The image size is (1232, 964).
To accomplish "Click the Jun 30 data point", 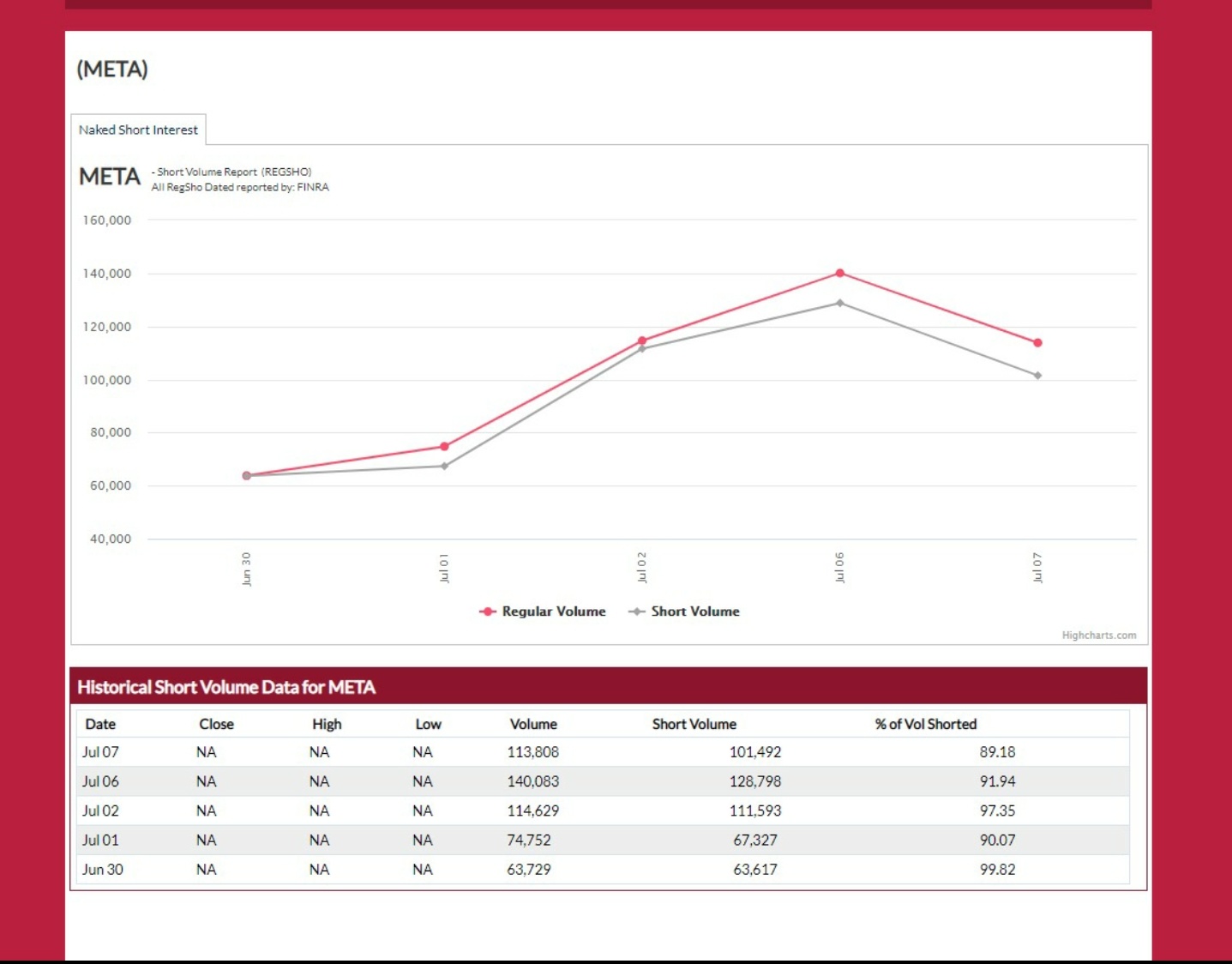I will (x=247, y=476).
